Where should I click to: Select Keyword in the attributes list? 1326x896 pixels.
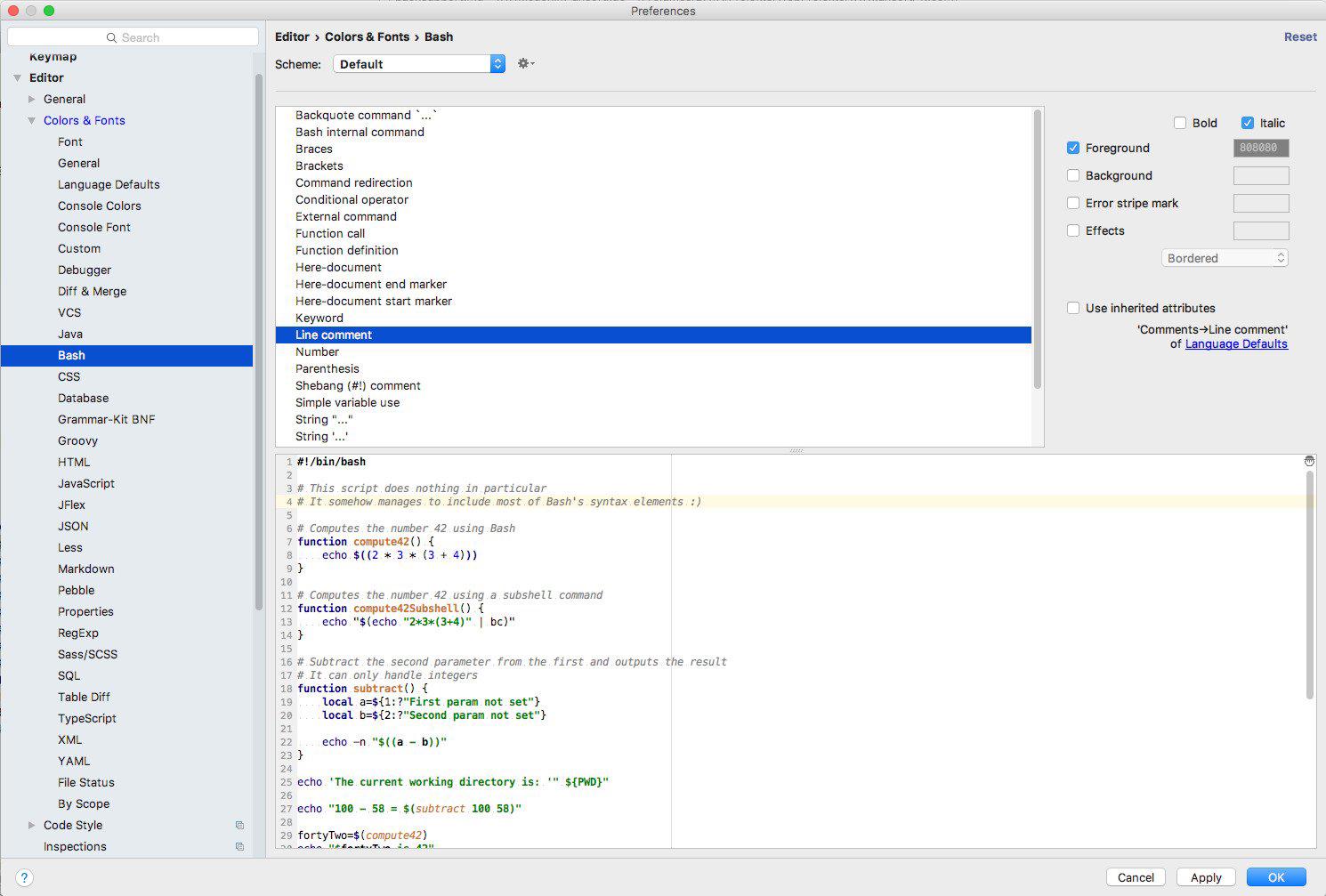(x=319, y=318)
